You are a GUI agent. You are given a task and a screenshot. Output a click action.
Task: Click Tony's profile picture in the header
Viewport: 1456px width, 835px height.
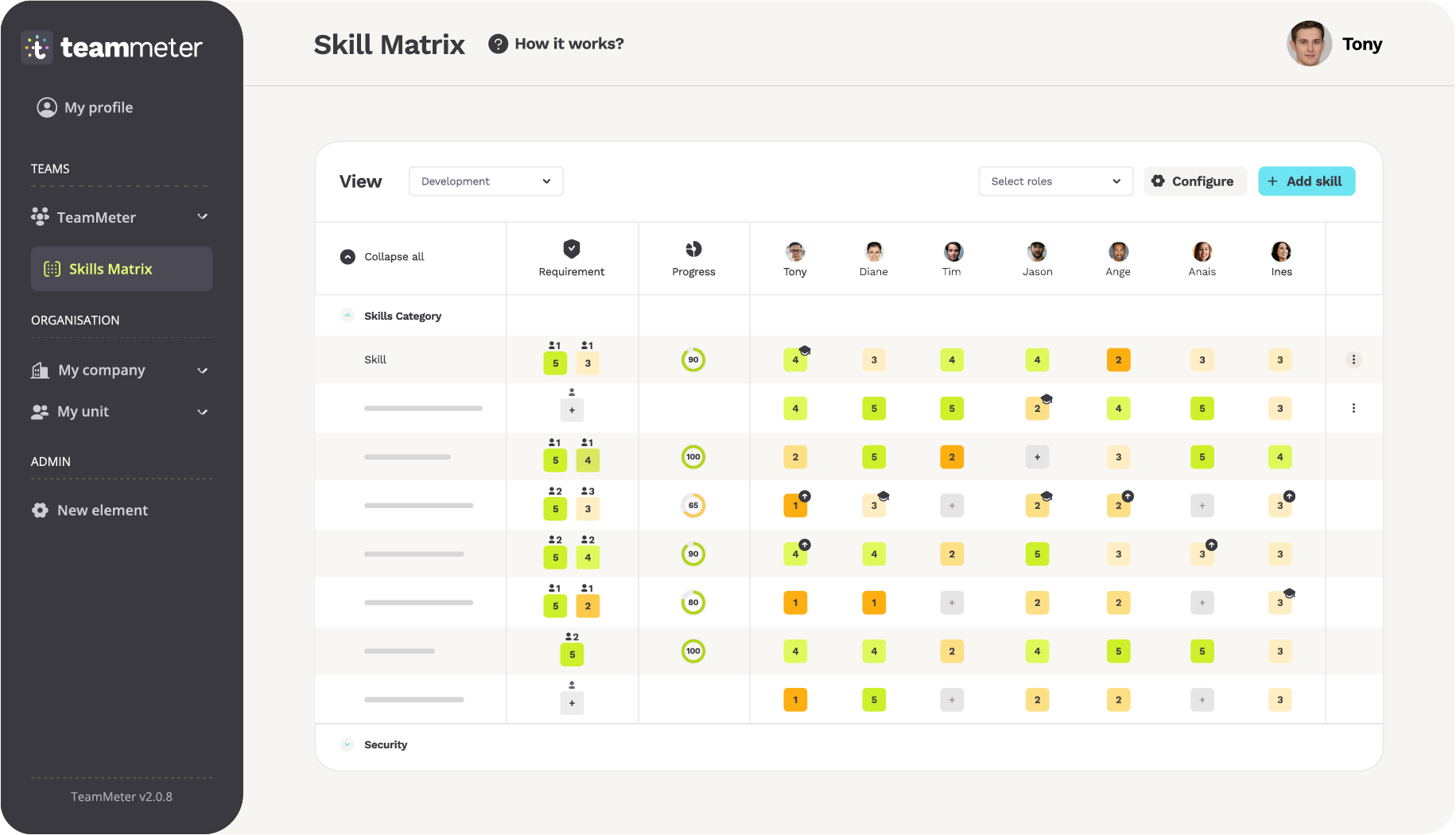[1308, 44]
